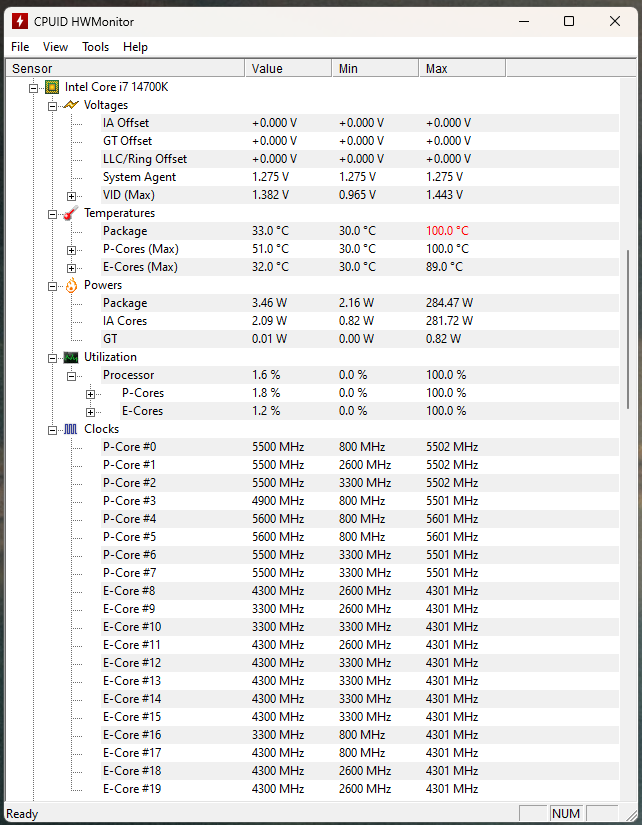Click the Powers flame icon
The height and width of the screenshot is (825, 642).
(70, 285)
